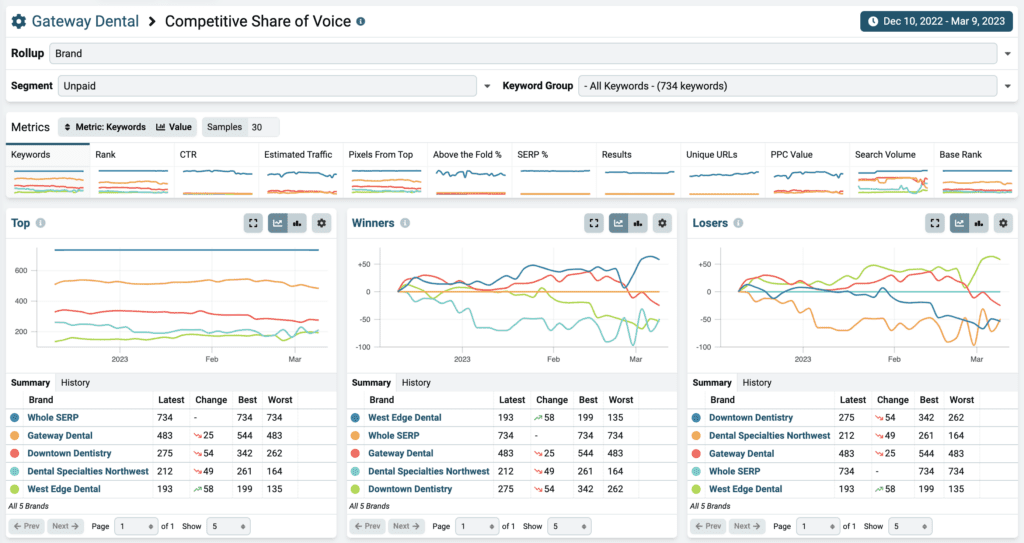Click West Edge Dental green swatch in Top table
Screen dimensions: 1024x543
14,489
